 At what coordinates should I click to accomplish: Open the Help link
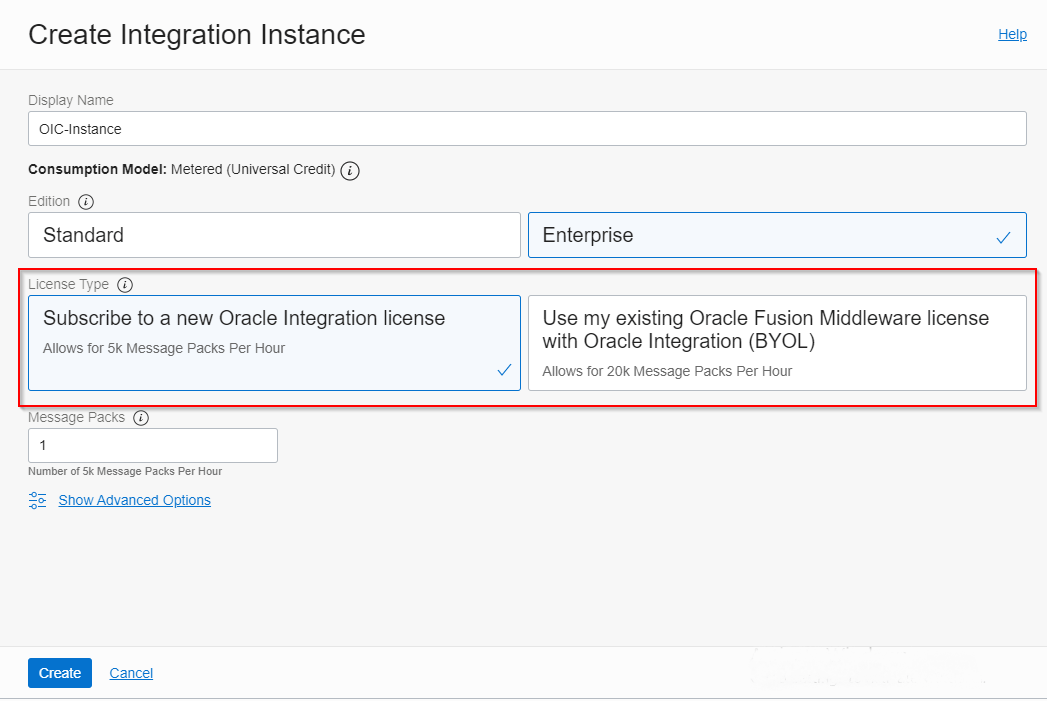[x=1012, y=34]
